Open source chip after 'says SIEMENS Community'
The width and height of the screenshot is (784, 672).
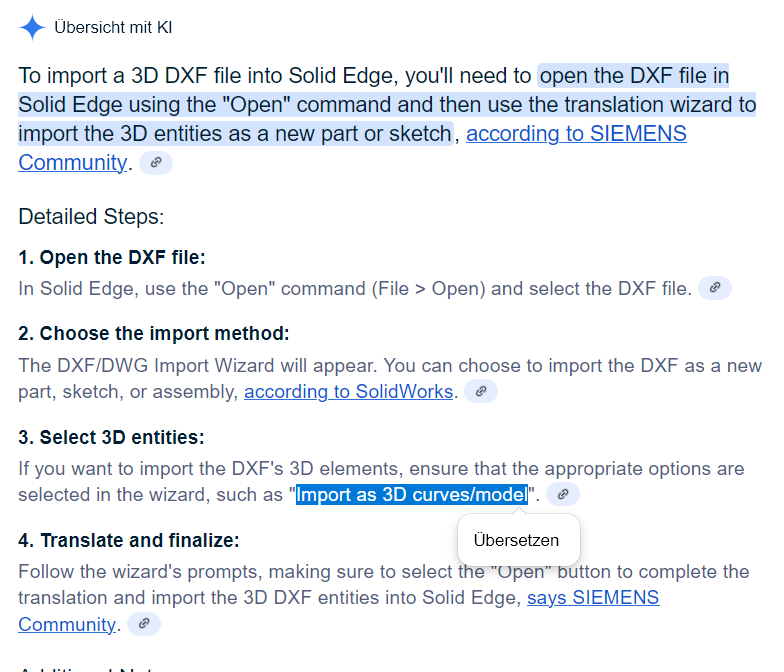click(144, 624)
